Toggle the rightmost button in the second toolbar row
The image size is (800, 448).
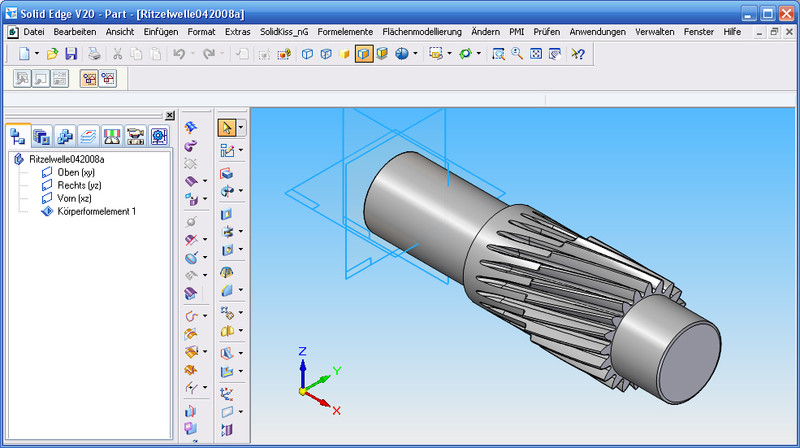click(107, 78)
